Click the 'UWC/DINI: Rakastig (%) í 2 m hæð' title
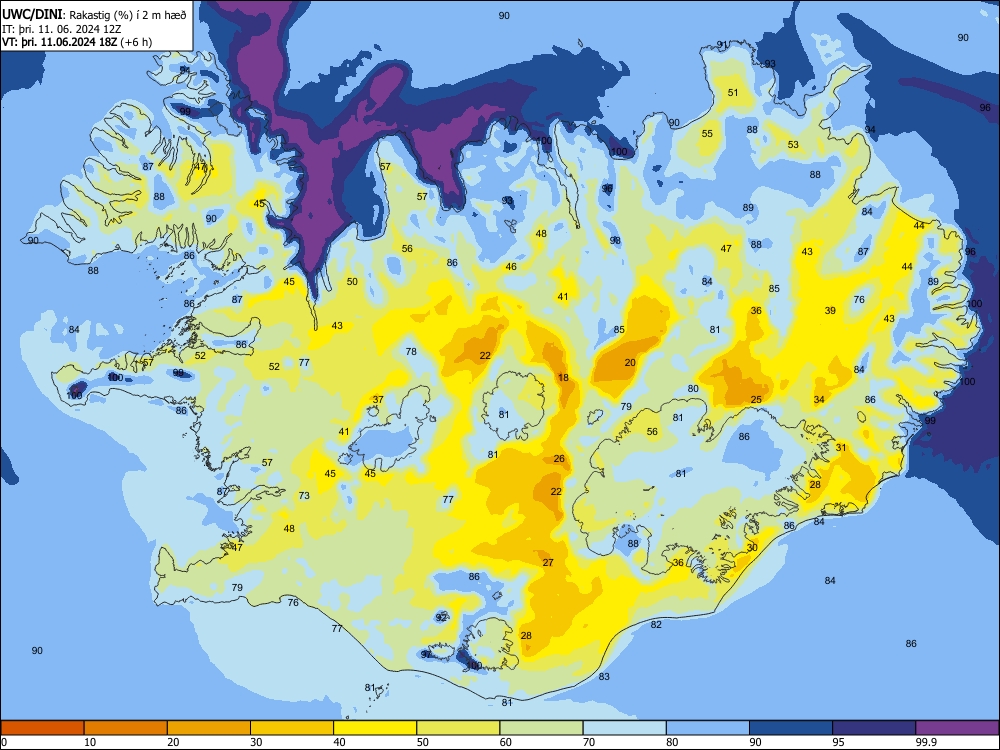 tap(94, 15)
